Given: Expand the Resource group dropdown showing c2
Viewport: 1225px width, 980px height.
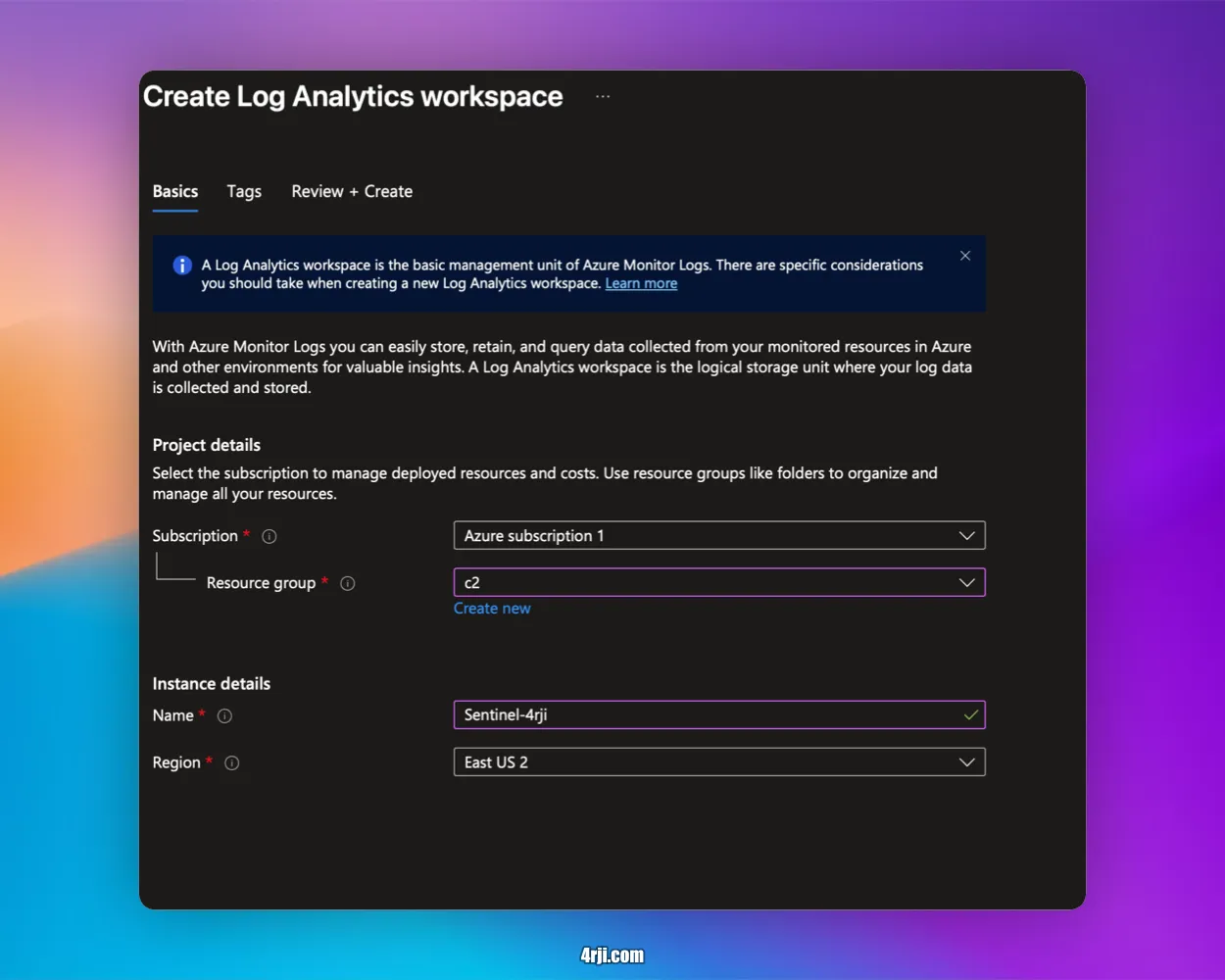Looking at the screenshot, I should 718,583.
